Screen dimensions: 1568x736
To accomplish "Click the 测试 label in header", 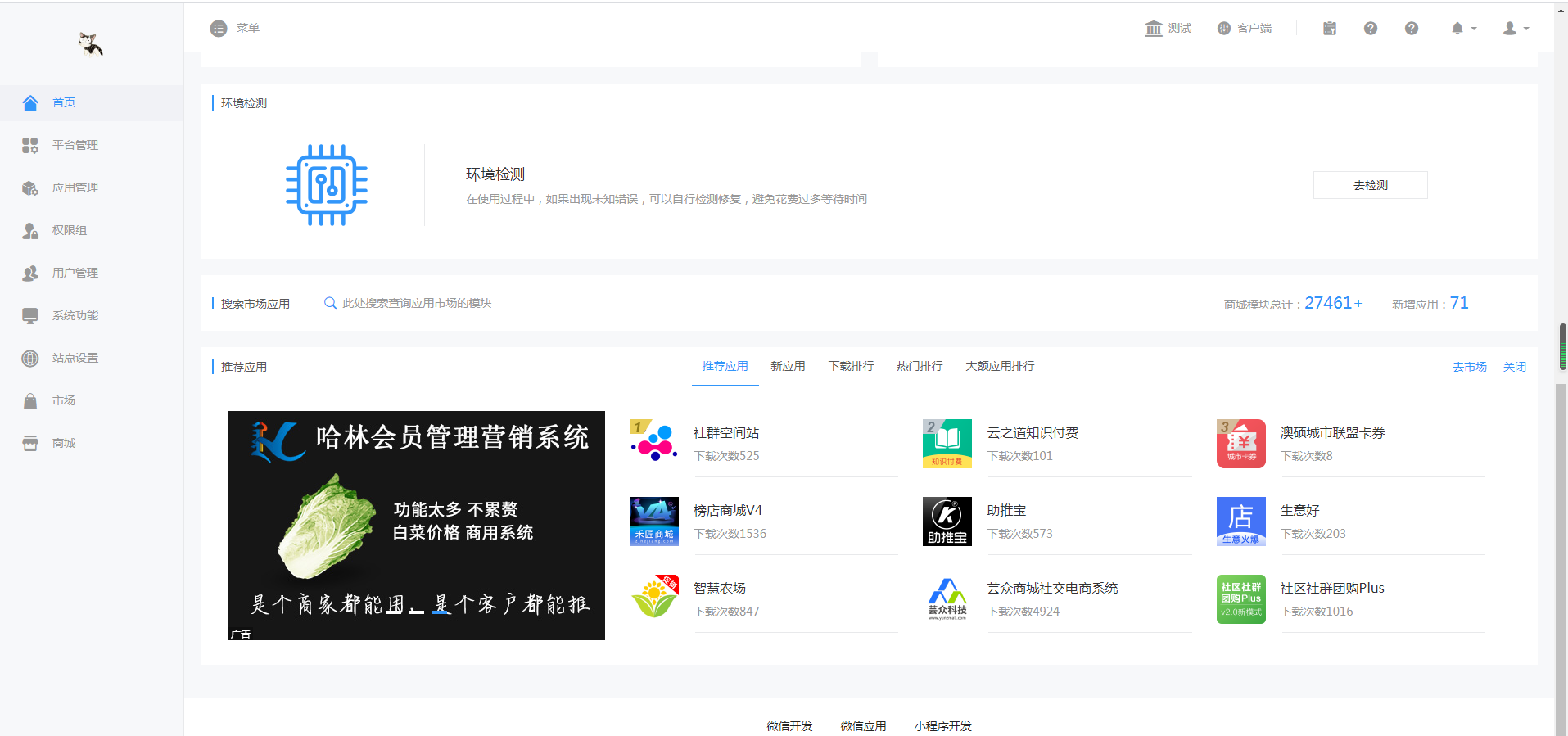I will [1180, 29].
